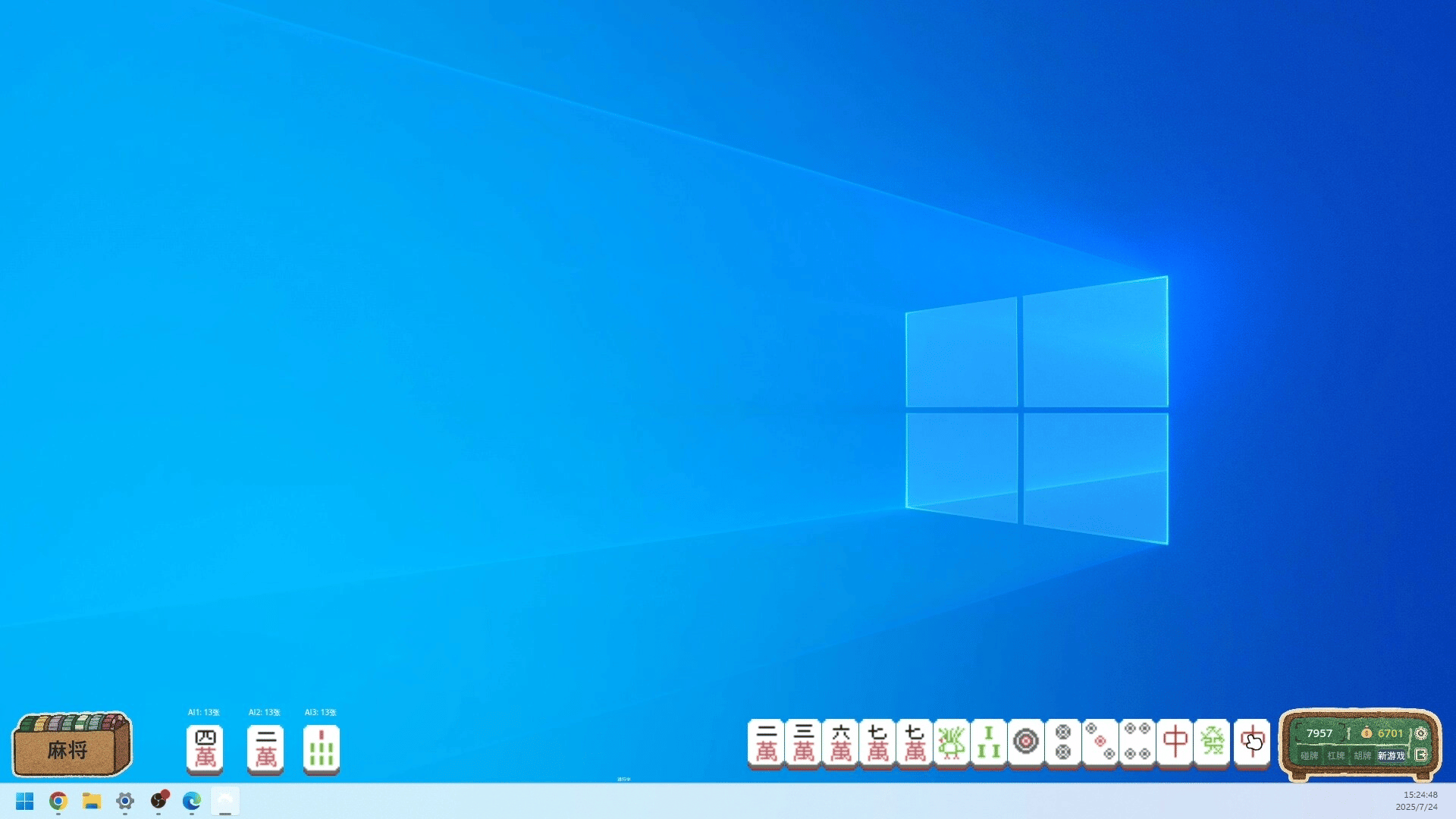The image size is (1456, 819).
Task: Click the exit game icon
Action: click(x=1421, y=755)
